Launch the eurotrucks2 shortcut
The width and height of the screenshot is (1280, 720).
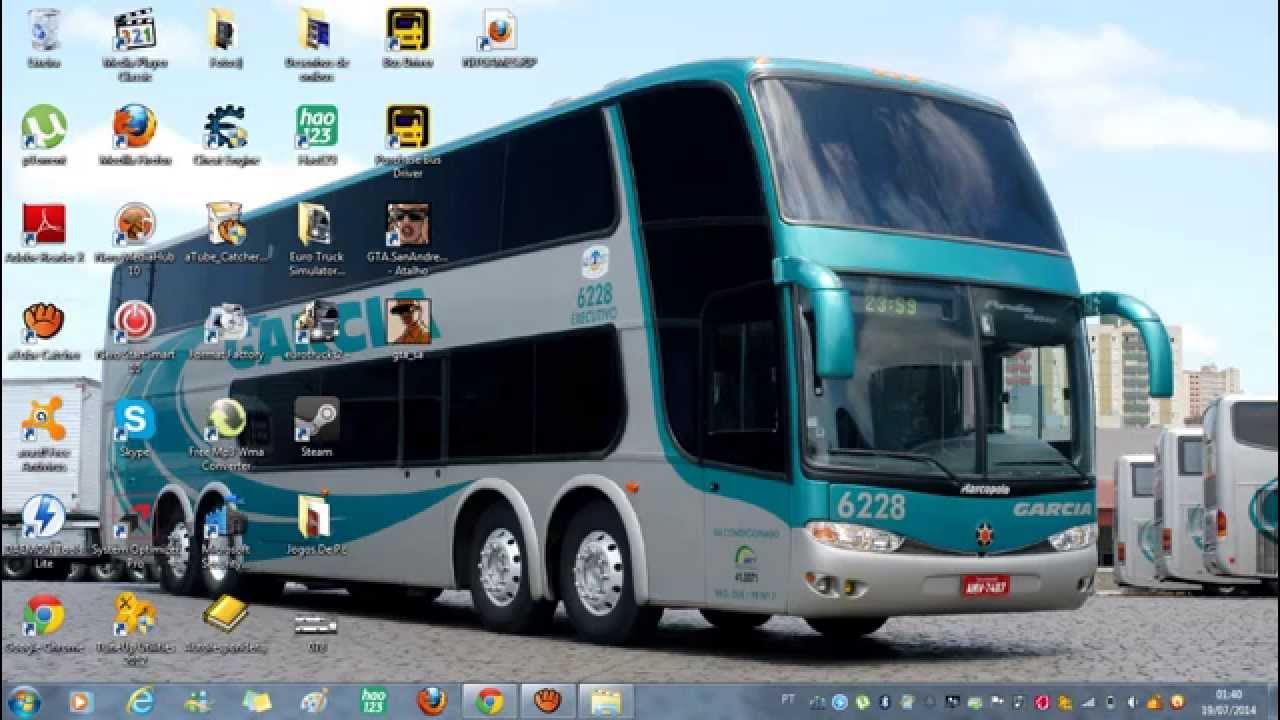317,330
